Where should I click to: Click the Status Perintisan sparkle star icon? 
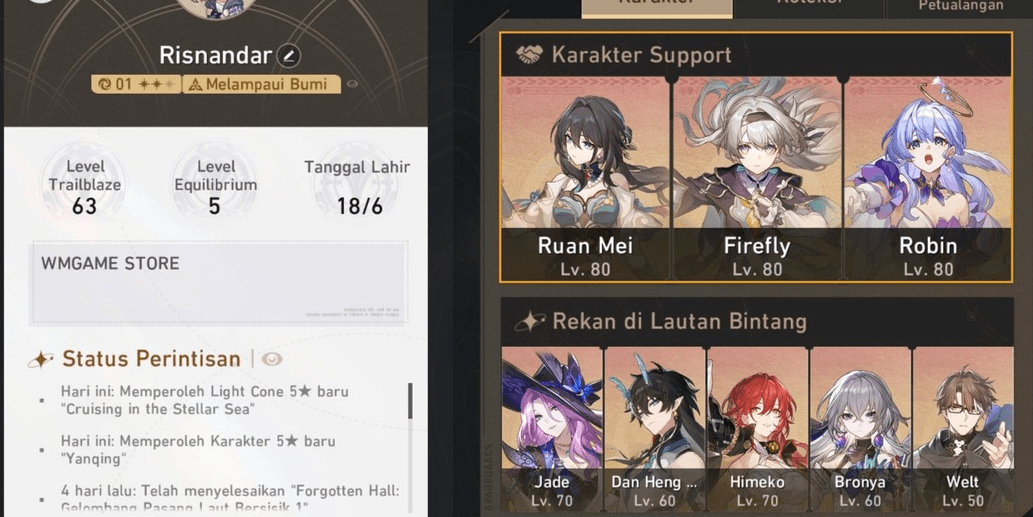pos(41,360)
